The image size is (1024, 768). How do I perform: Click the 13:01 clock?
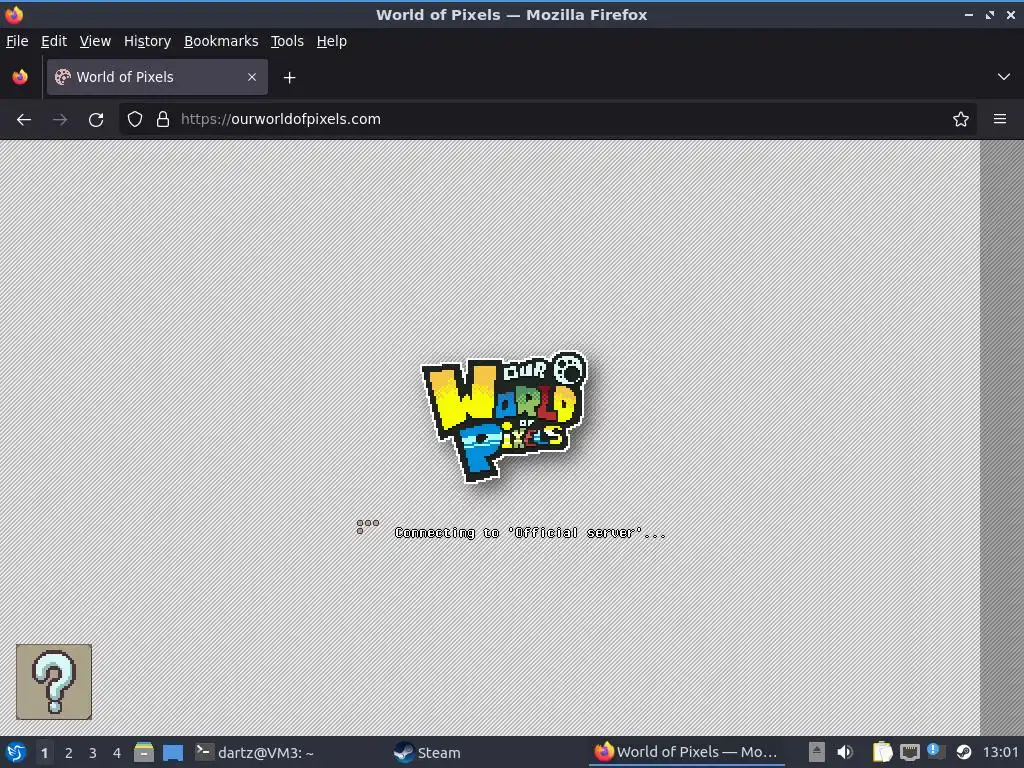click(1000, 752)
